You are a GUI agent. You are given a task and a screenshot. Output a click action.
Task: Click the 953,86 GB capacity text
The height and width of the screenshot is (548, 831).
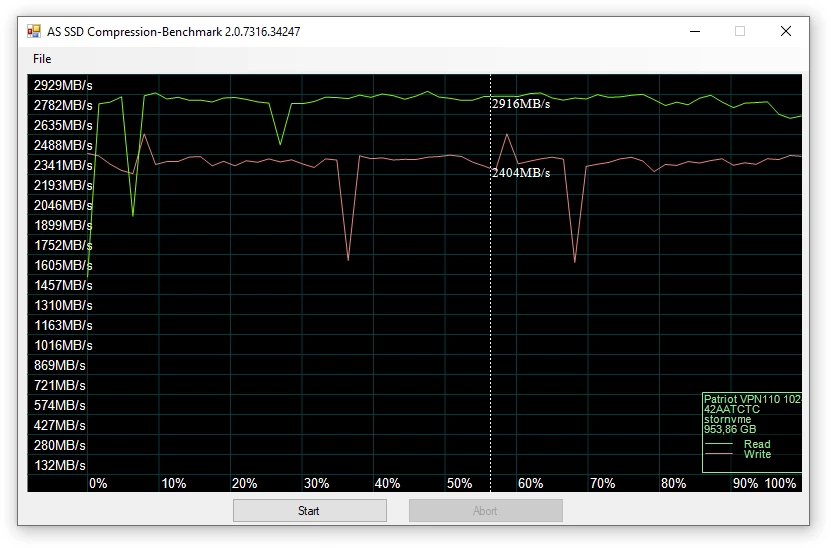point(730,429)
